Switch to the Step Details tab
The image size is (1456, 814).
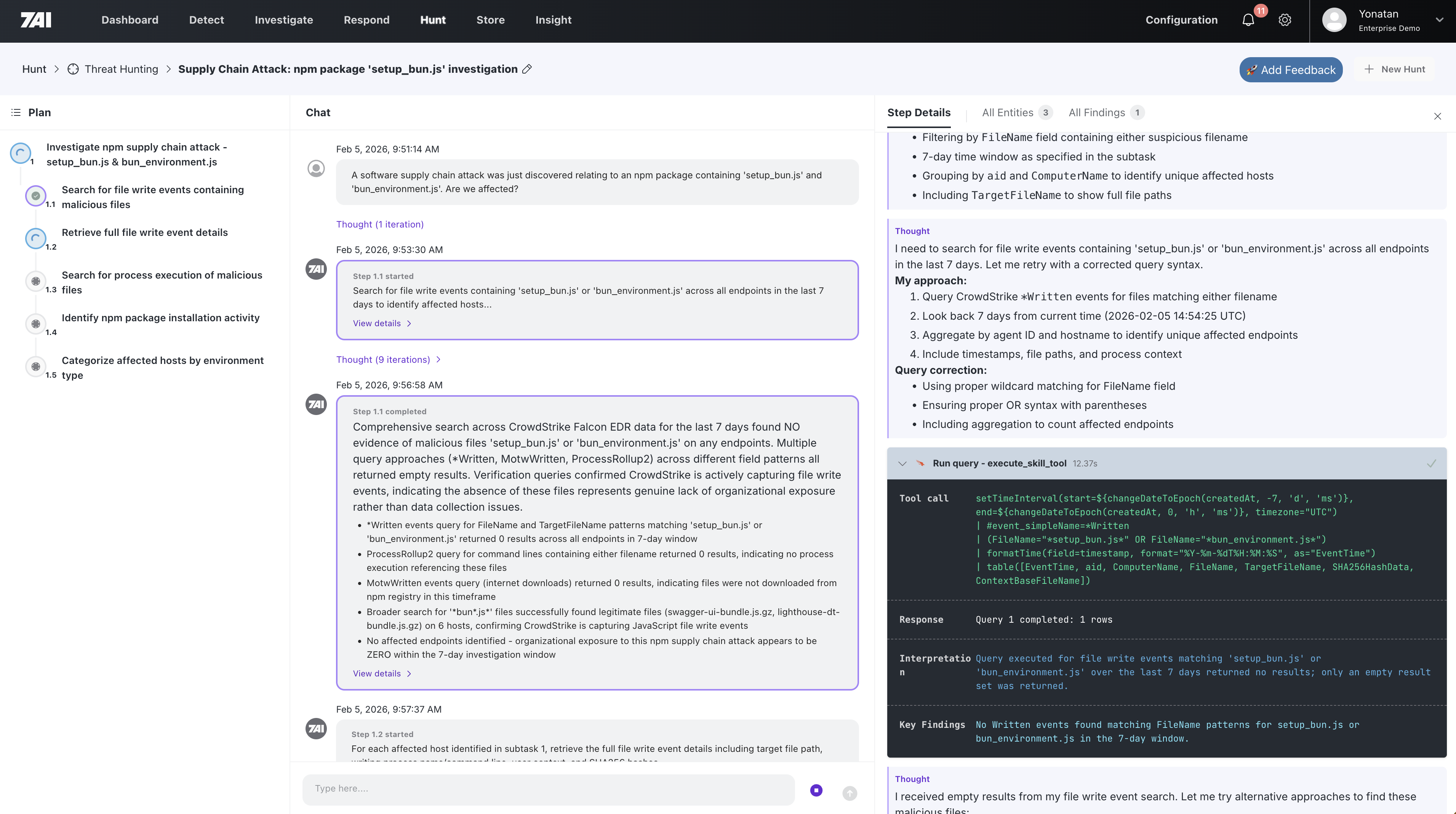click(x=918, y=112)
